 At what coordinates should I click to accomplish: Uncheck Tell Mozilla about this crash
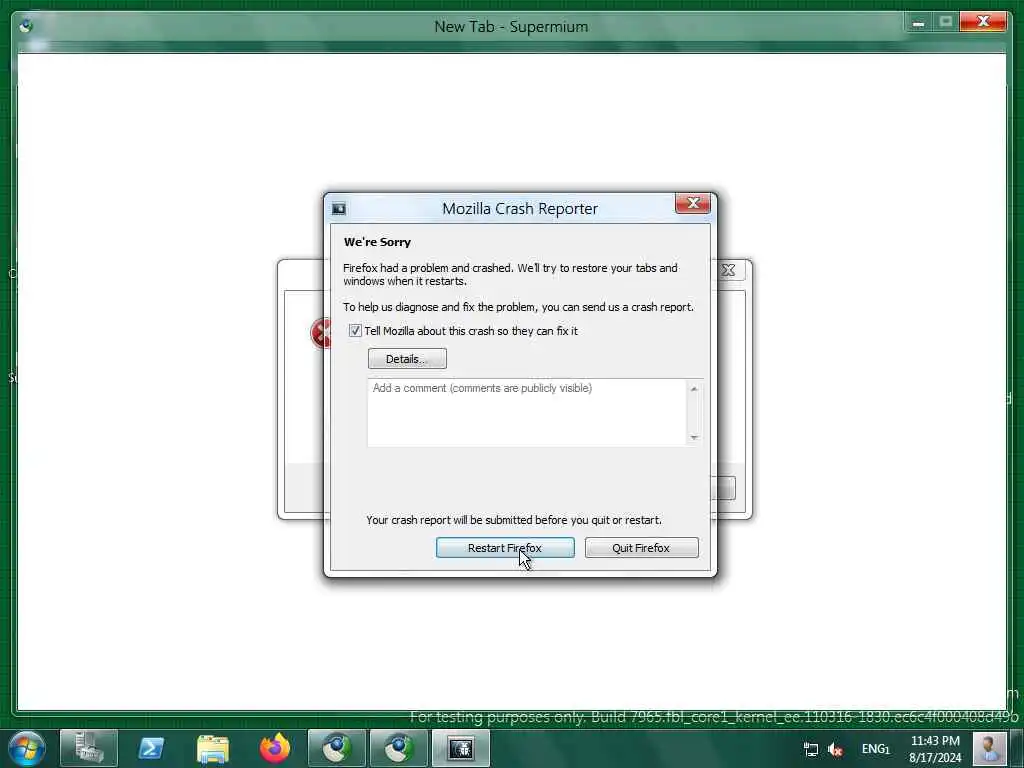(x=355, y=330)
